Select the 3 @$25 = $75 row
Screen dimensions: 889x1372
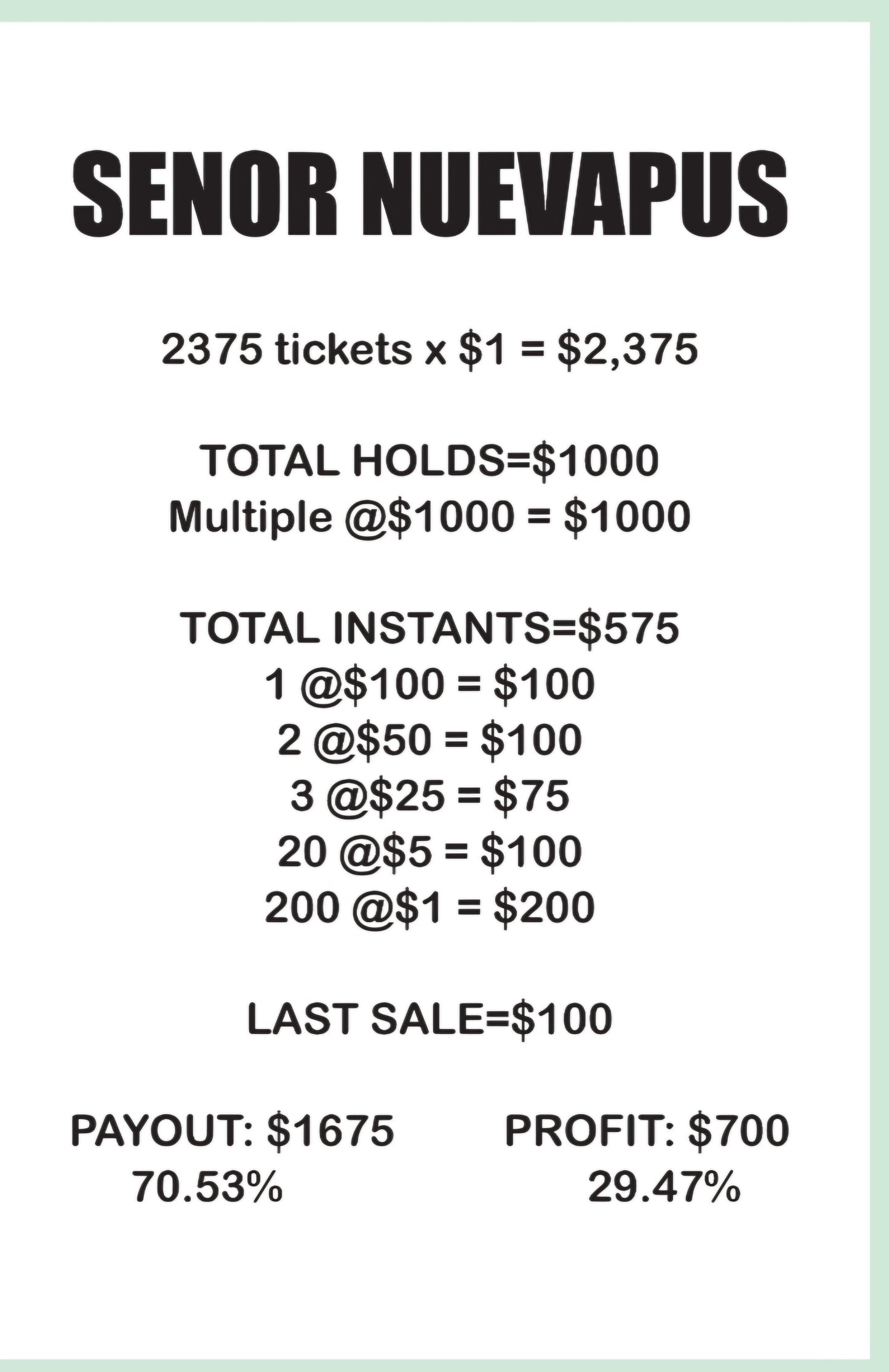tap(429, 796)
